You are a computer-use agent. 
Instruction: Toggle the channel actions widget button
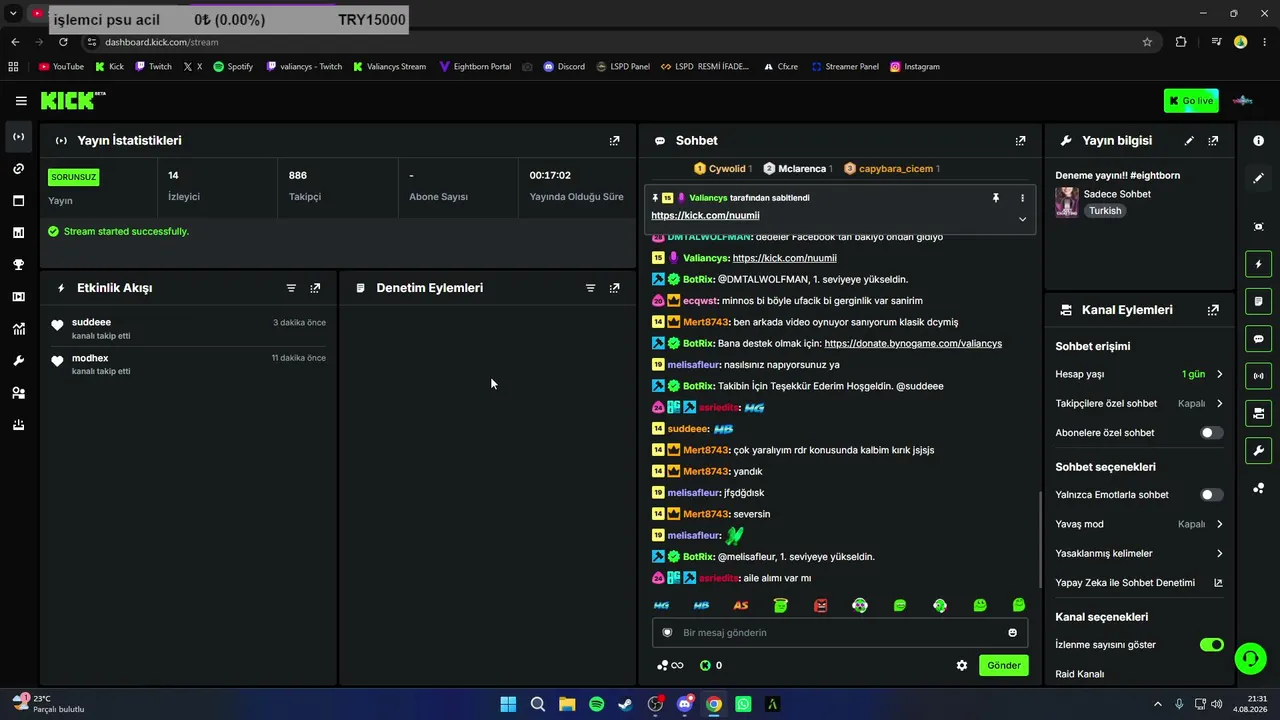pos(1258,413)
